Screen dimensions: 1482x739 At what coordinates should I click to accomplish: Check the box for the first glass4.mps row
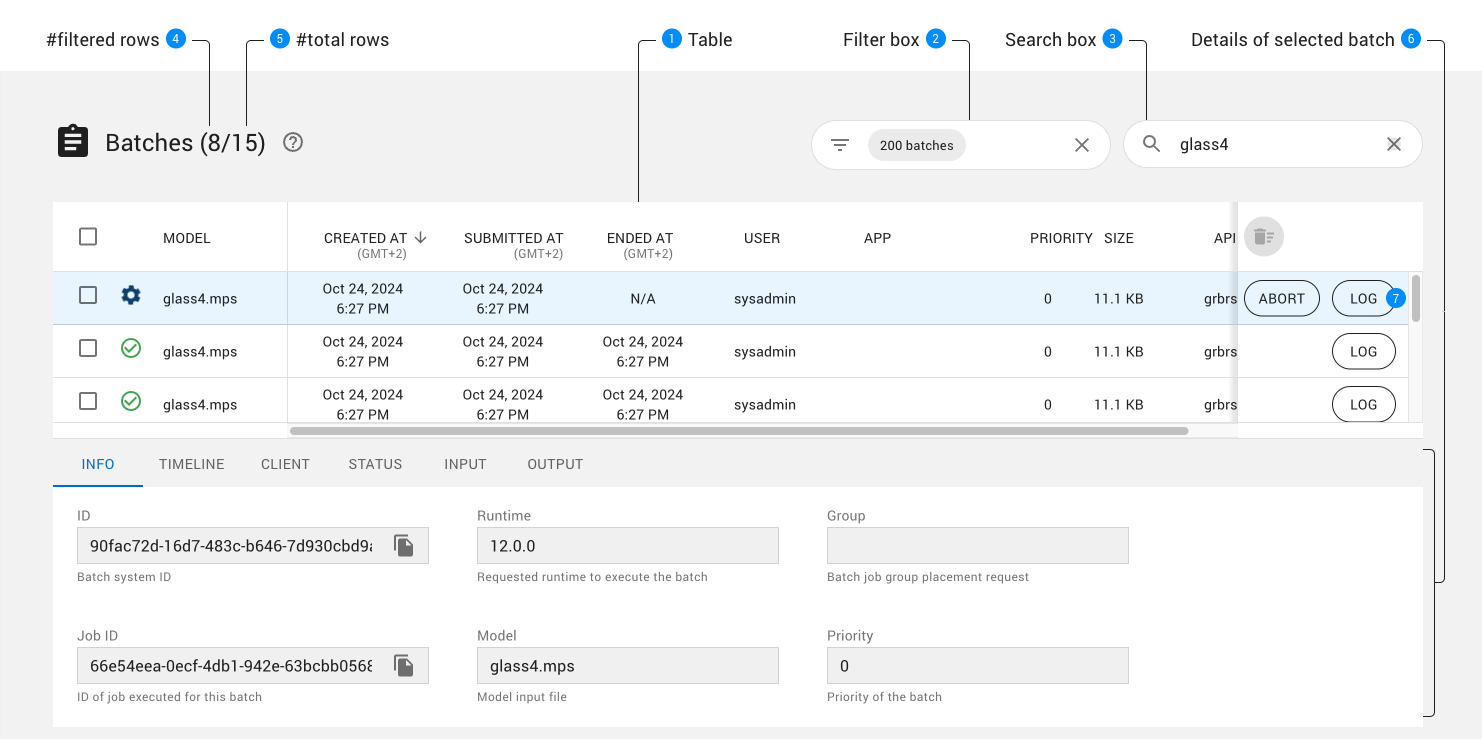tap(88, 296)
